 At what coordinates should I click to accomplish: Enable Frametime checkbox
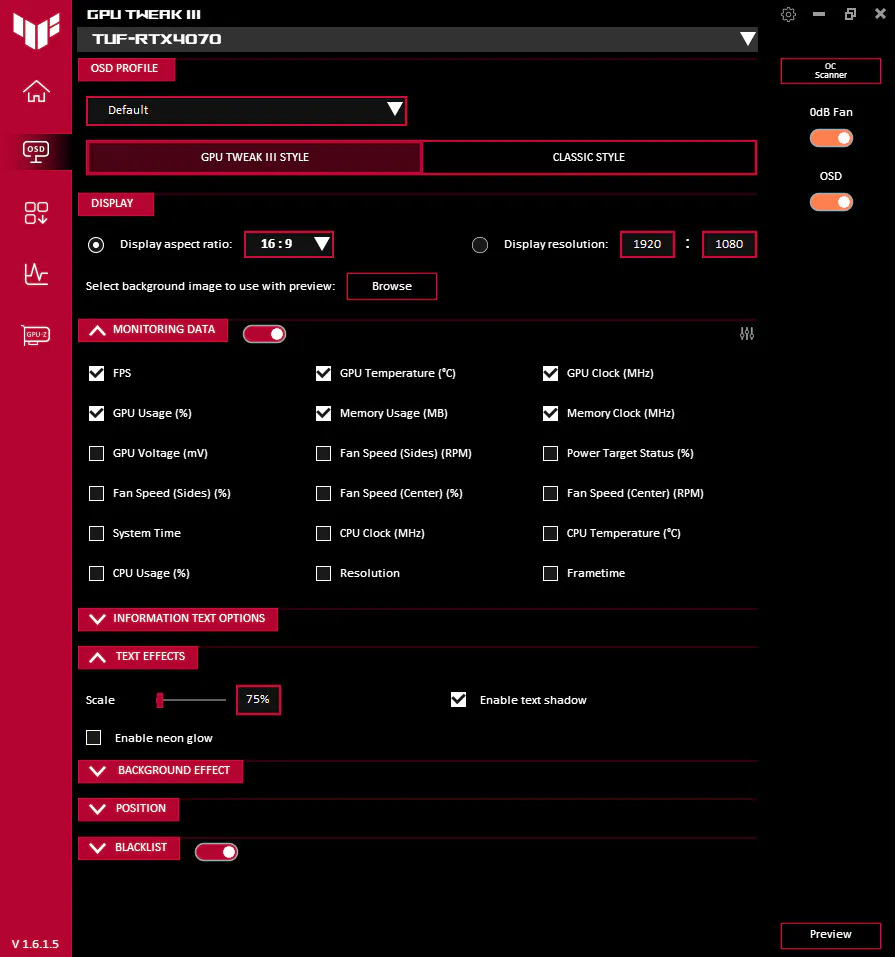[x=551, y=573]
